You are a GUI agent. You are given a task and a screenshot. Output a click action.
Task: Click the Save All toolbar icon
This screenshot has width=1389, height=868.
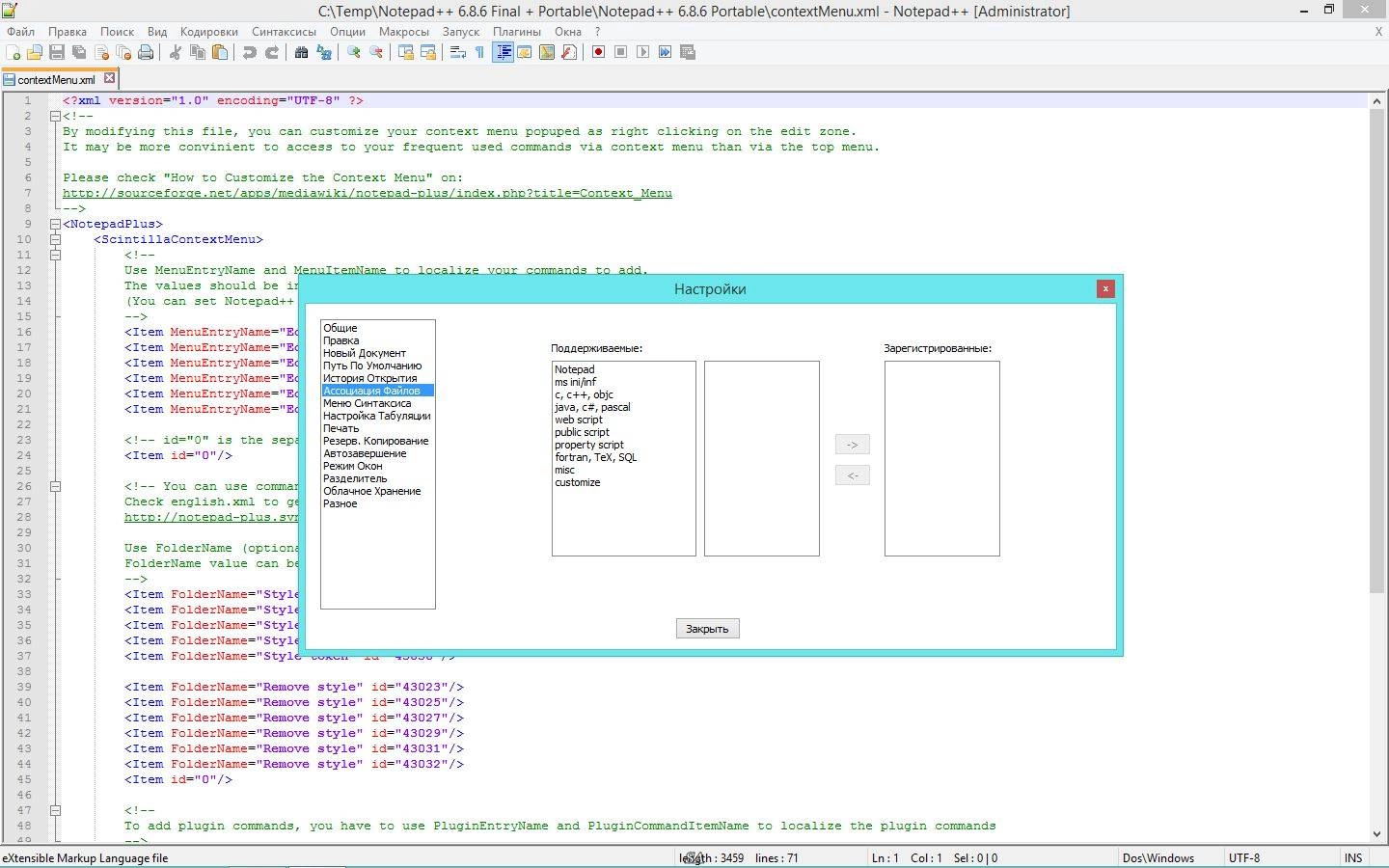coord(79,52)
